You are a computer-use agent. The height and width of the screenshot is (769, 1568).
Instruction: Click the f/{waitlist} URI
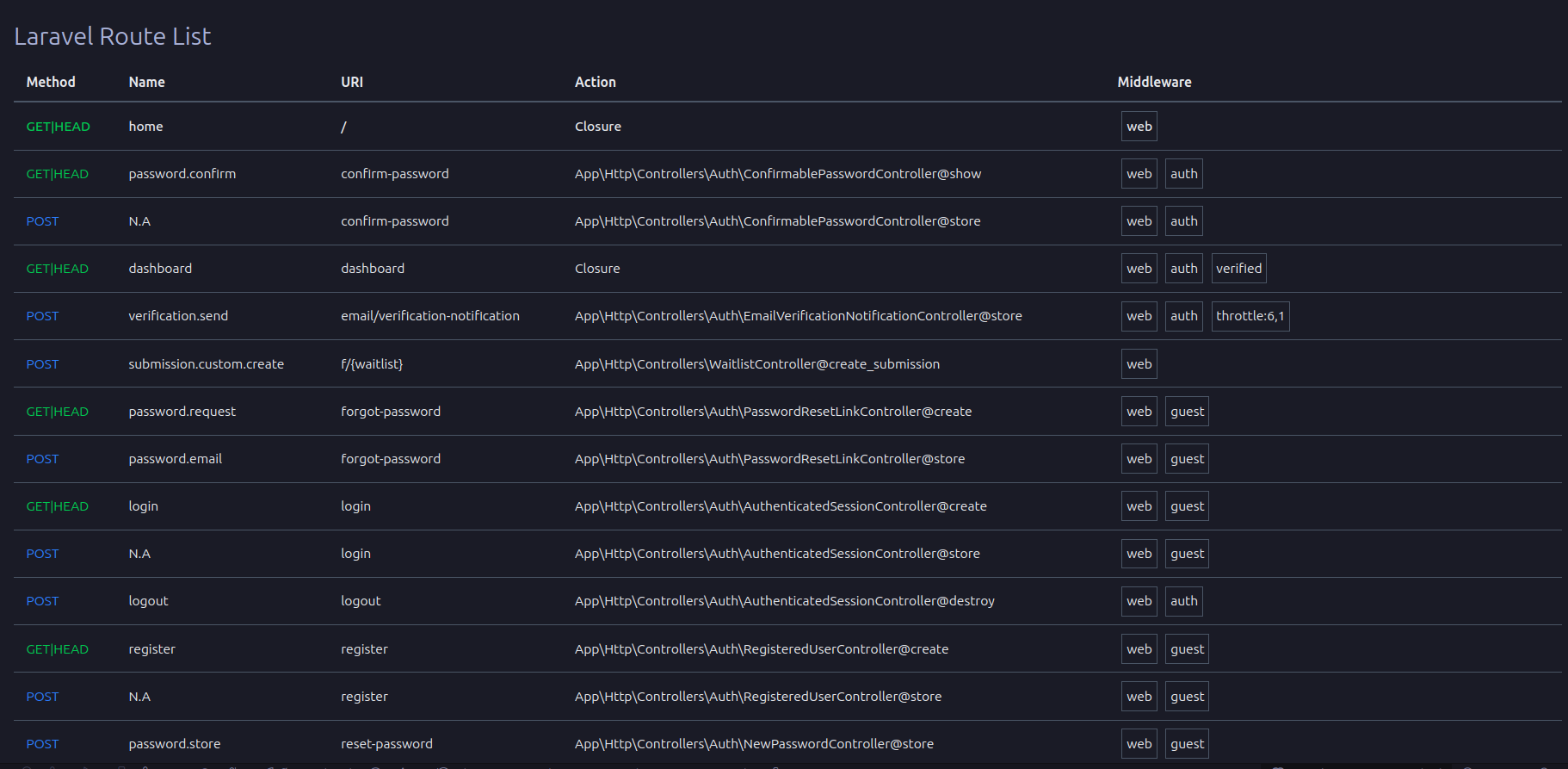coord(372,364)
